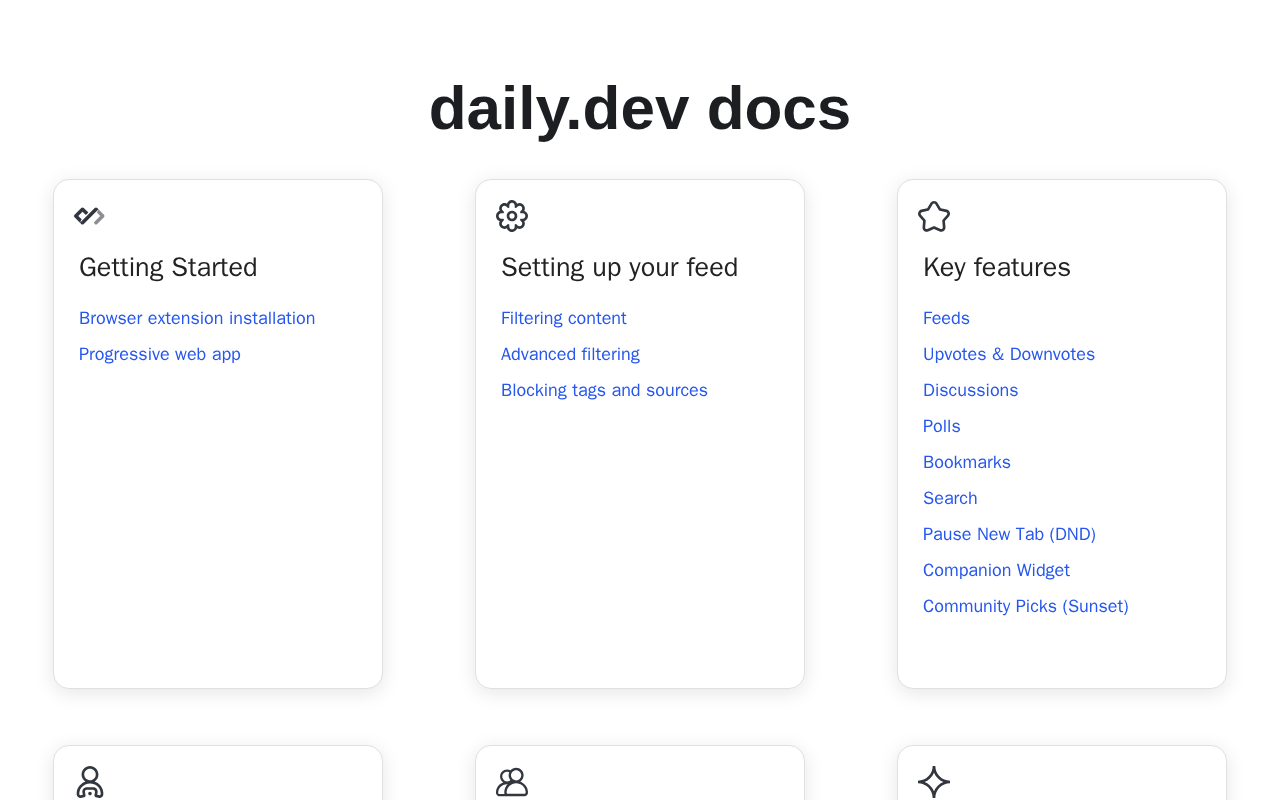Viewport: 1280px width, 800px height.
Task: Click the single person icon in bottom-left card
Action: [90, 782]
